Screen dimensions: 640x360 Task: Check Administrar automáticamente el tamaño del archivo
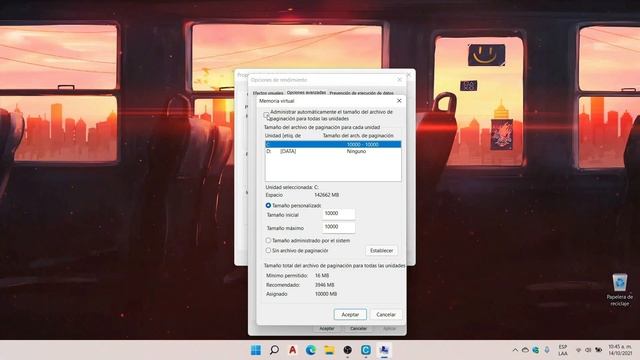point(266,115)
